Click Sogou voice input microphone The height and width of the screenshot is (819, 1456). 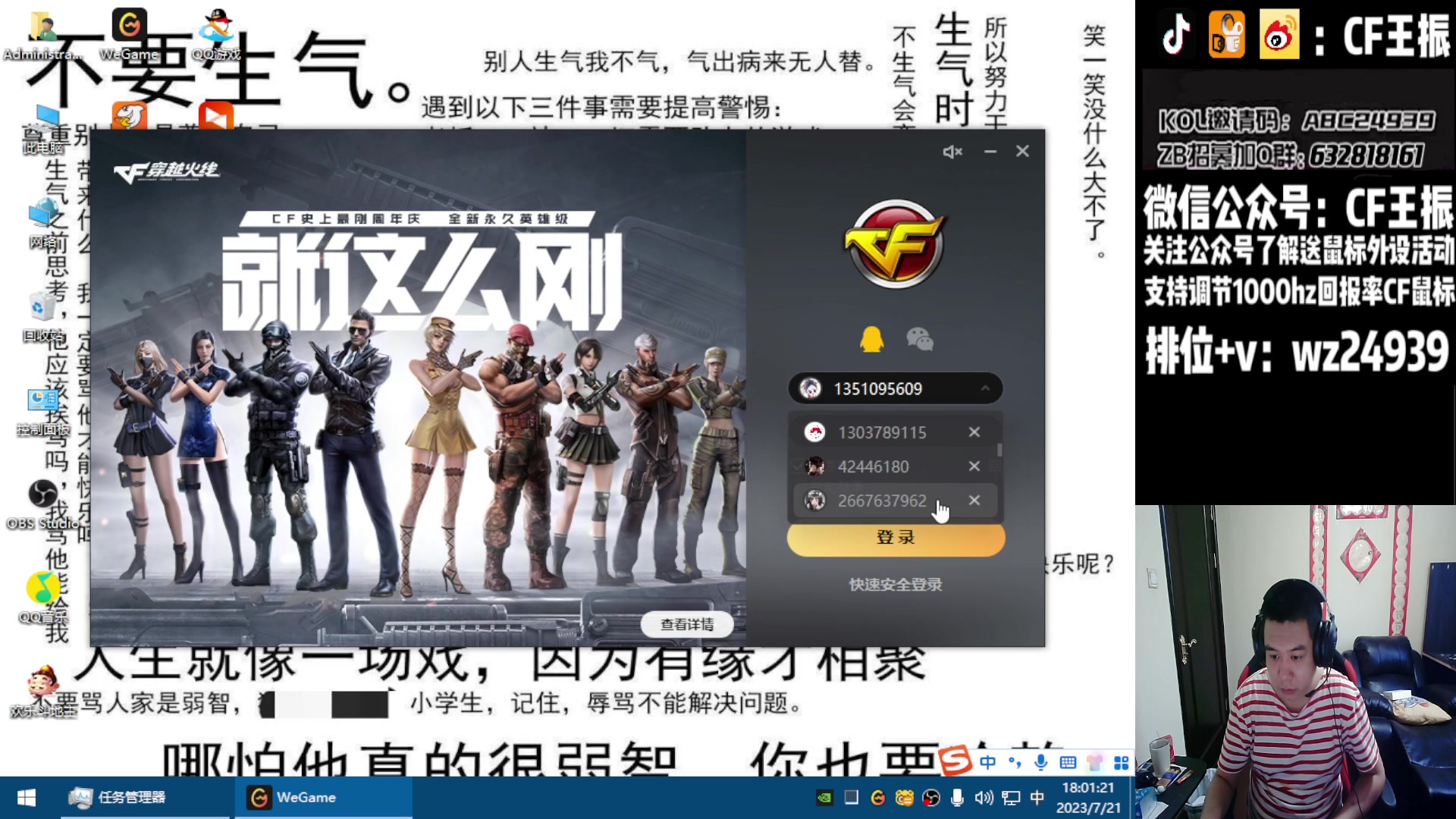(x=1041, y=762)
